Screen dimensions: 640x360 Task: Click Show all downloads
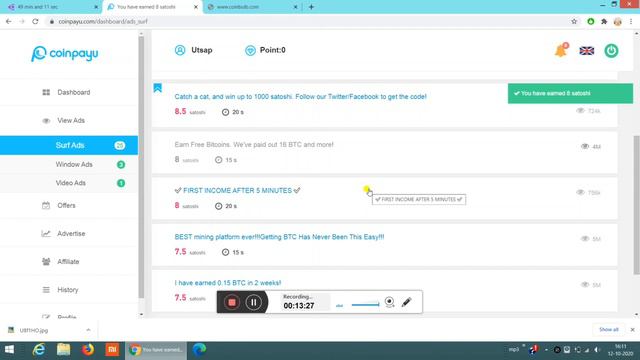(x=609, y=329)
